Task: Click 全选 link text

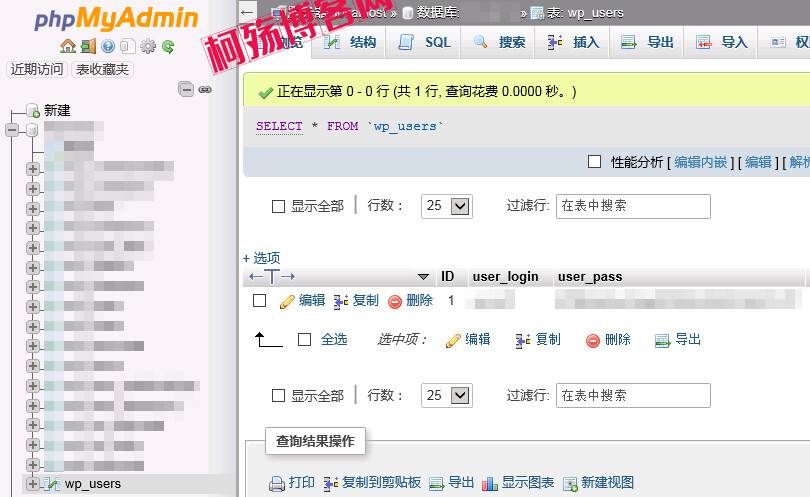Action: [x=334, y=339]
